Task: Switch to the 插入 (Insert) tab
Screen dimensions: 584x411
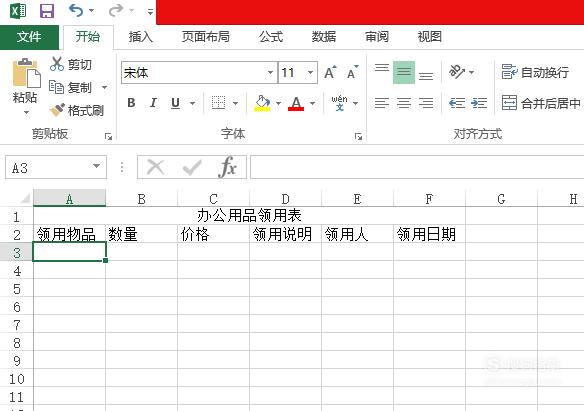Action: pyautogui.click(x=141, y=37)
